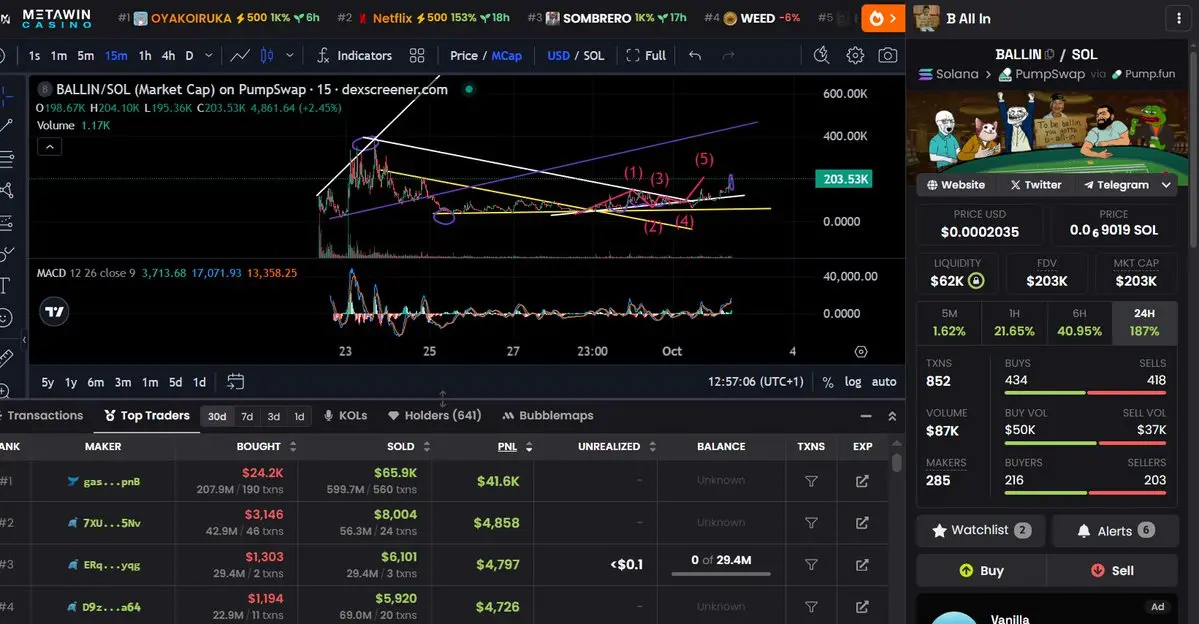The image size is (1199, 624).
Task: Click the green Buy button
Action: coord(981,570)
